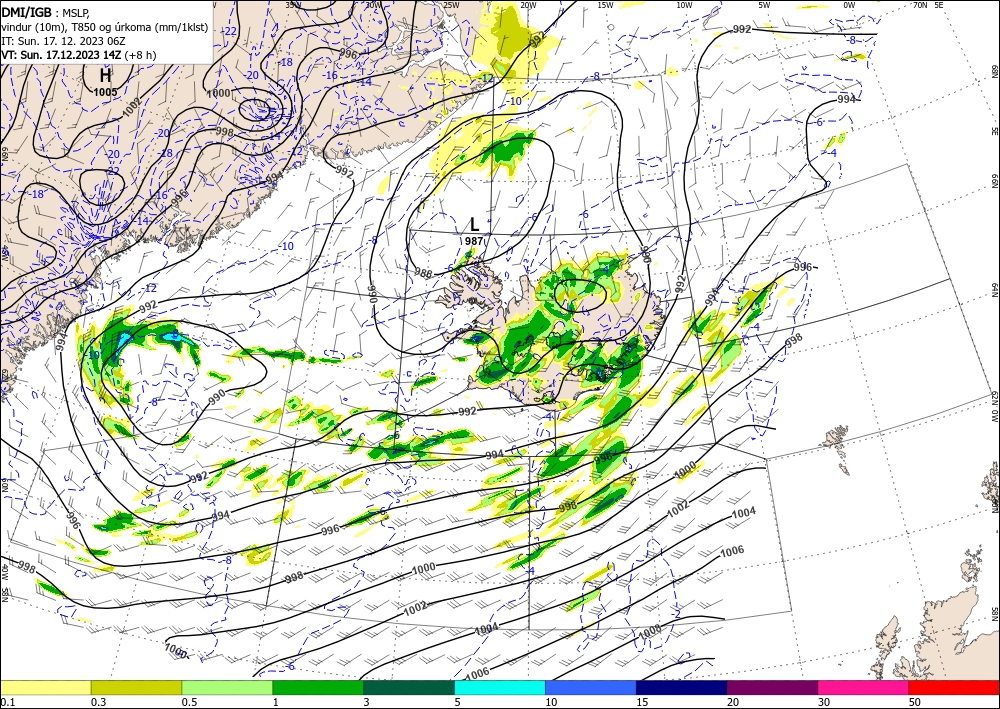Click the legend value label 20
The width and height of the screenshot is (1000, 709).
[733, 702]
